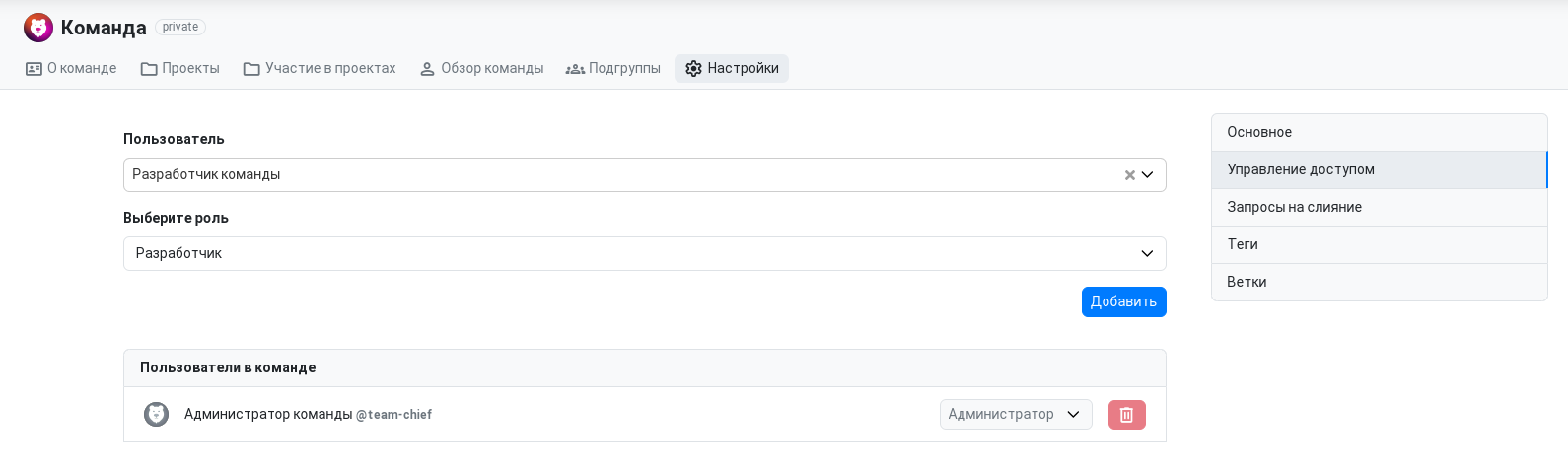Open the Участие в проектах tab
Image resolution: width=1568 pixels, height=465 pixels.
pyautogui.click(x=320, y=69)
